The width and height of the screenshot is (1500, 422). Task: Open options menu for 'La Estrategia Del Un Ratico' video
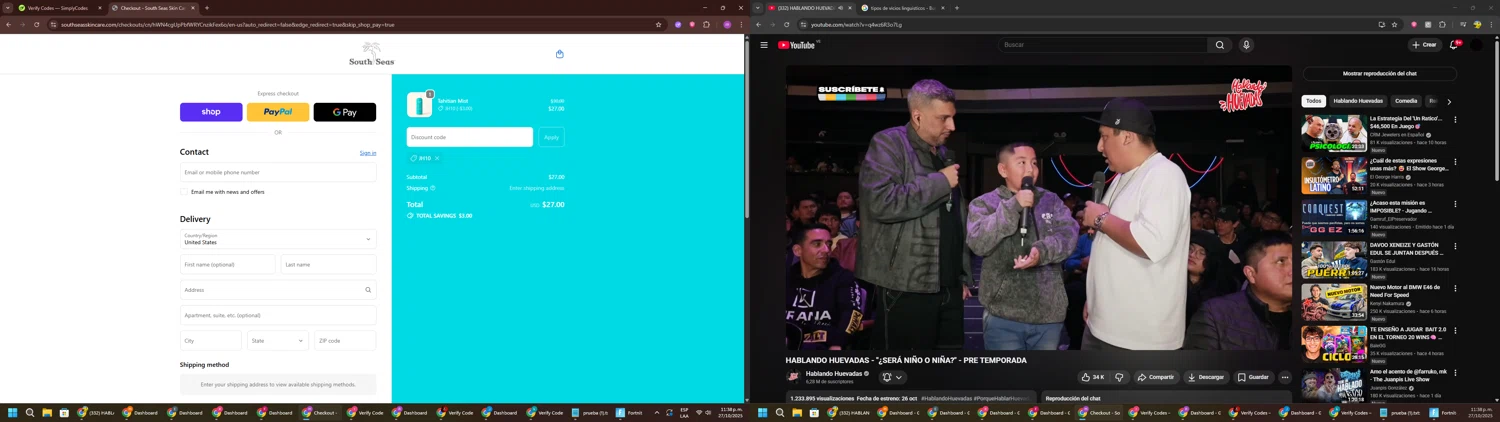(x=1455, y=120)
